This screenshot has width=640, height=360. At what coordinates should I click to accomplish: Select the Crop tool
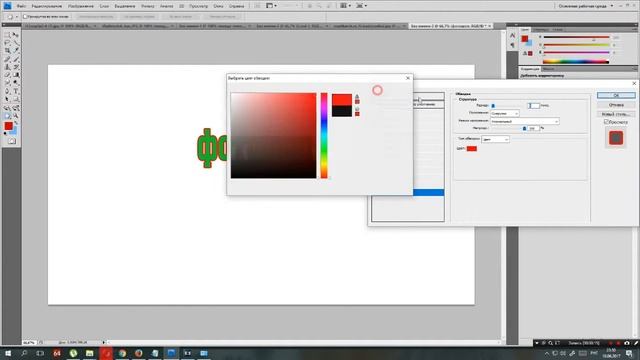click(7, 51)
